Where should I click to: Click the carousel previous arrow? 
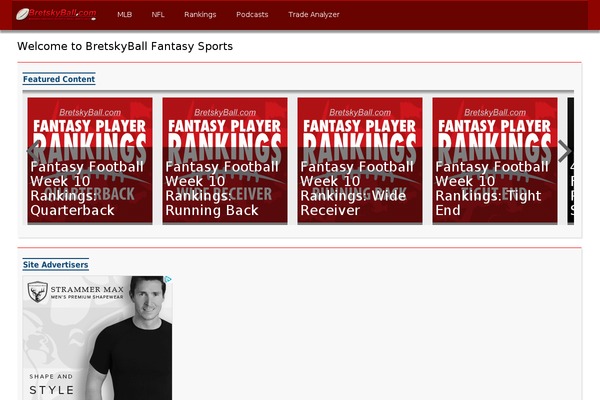[33, 151]
